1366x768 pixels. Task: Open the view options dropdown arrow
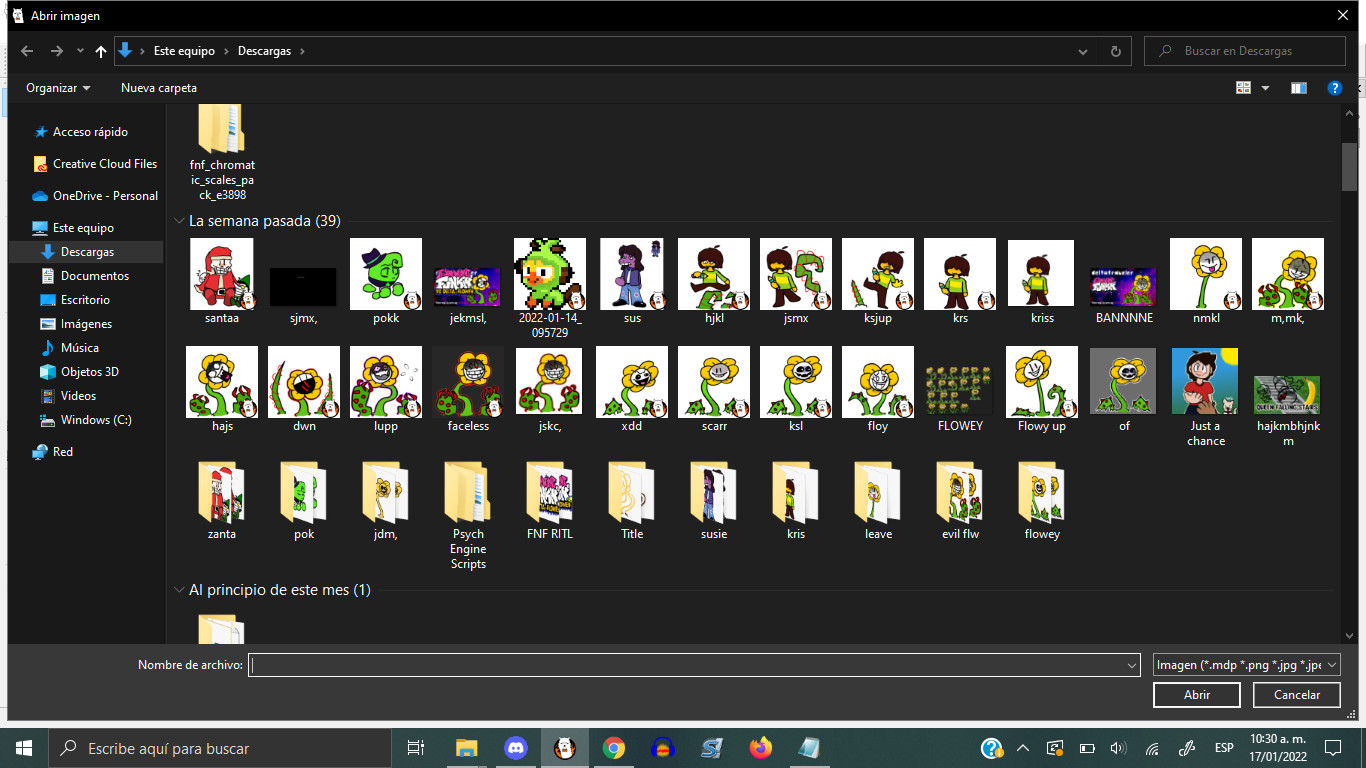point(1265,88)
